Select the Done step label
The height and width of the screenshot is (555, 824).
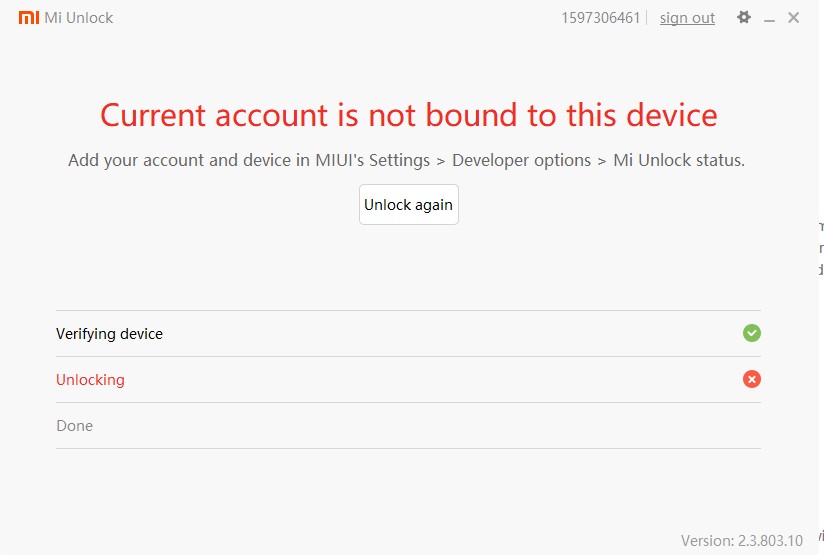pos(74,426)
